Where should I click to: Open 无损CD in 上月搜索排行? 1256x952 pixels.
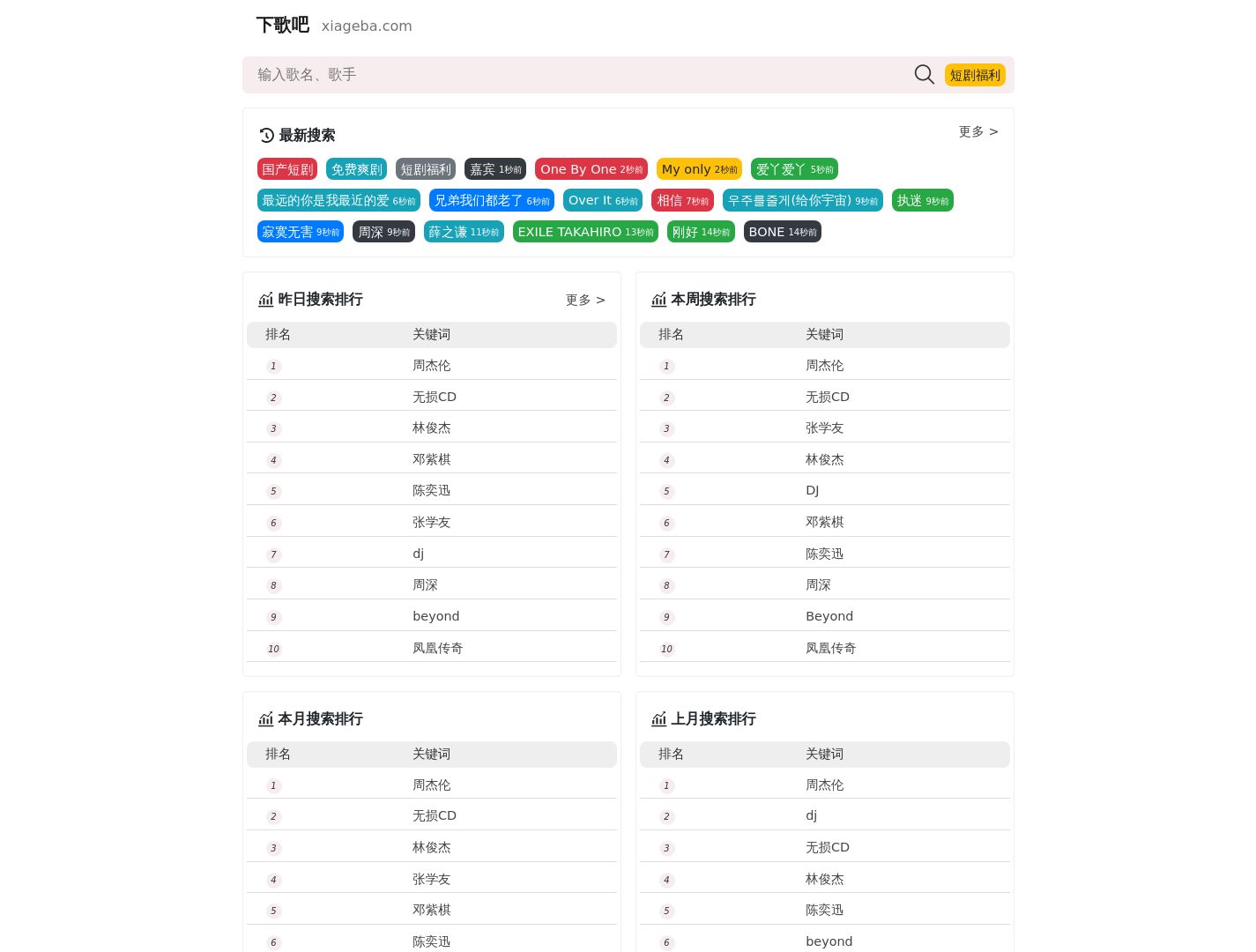coord(828,847)
